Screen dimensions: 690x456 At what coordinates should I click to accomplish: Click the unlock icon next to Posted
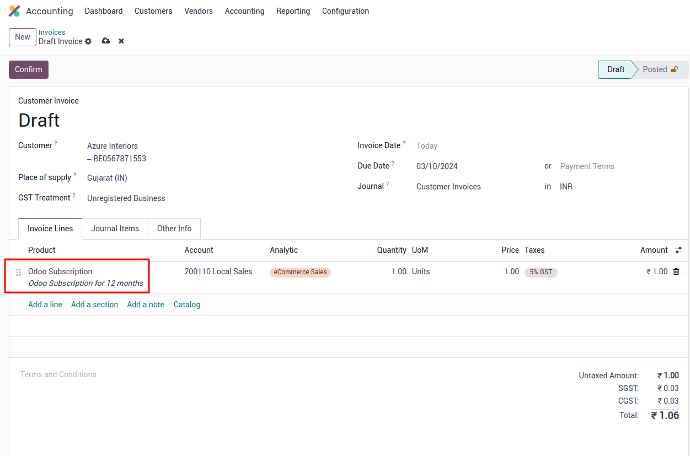tap(674, 69)
